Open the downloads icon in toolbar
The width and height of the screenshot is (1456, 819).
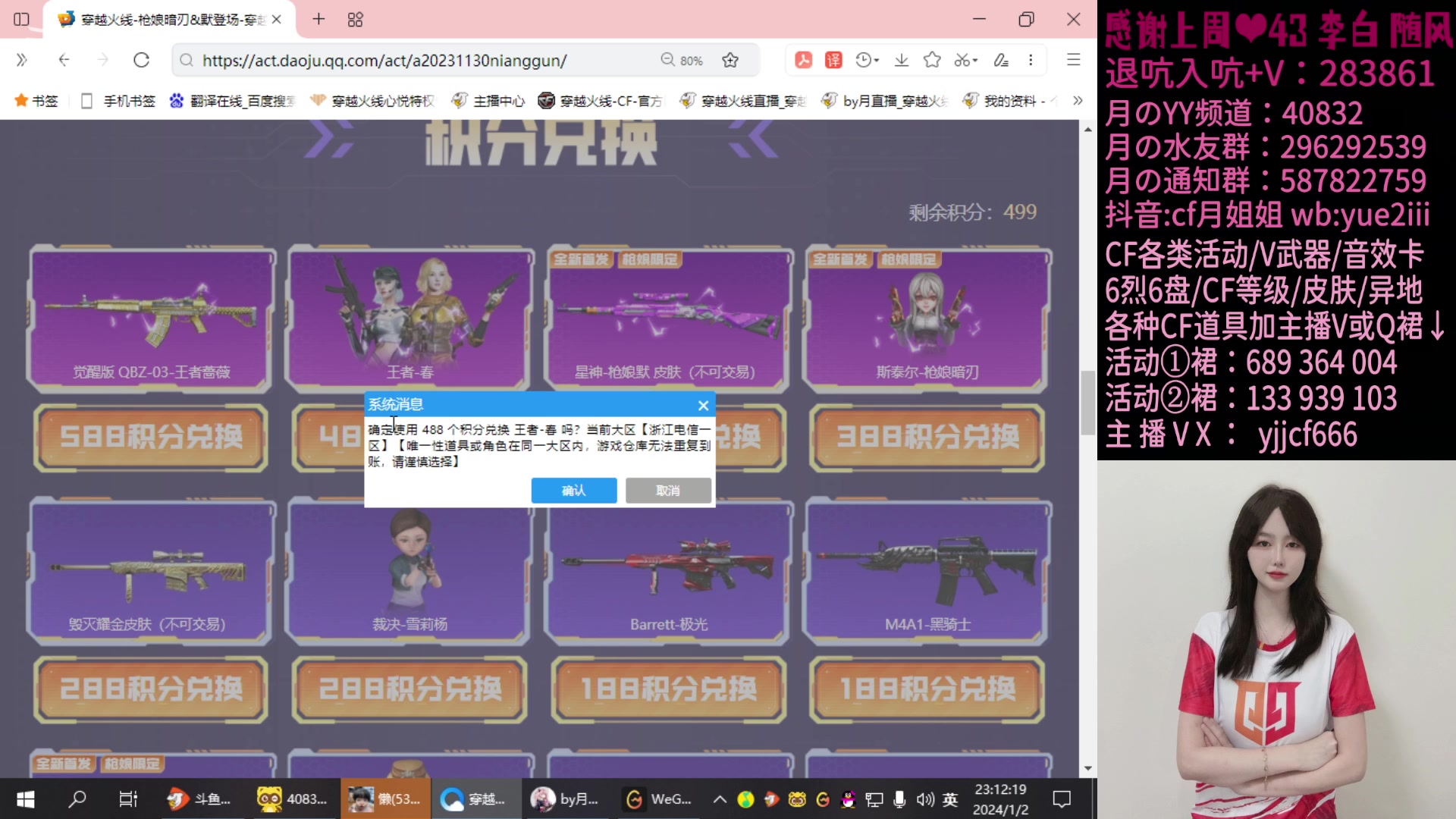point(901,60)
